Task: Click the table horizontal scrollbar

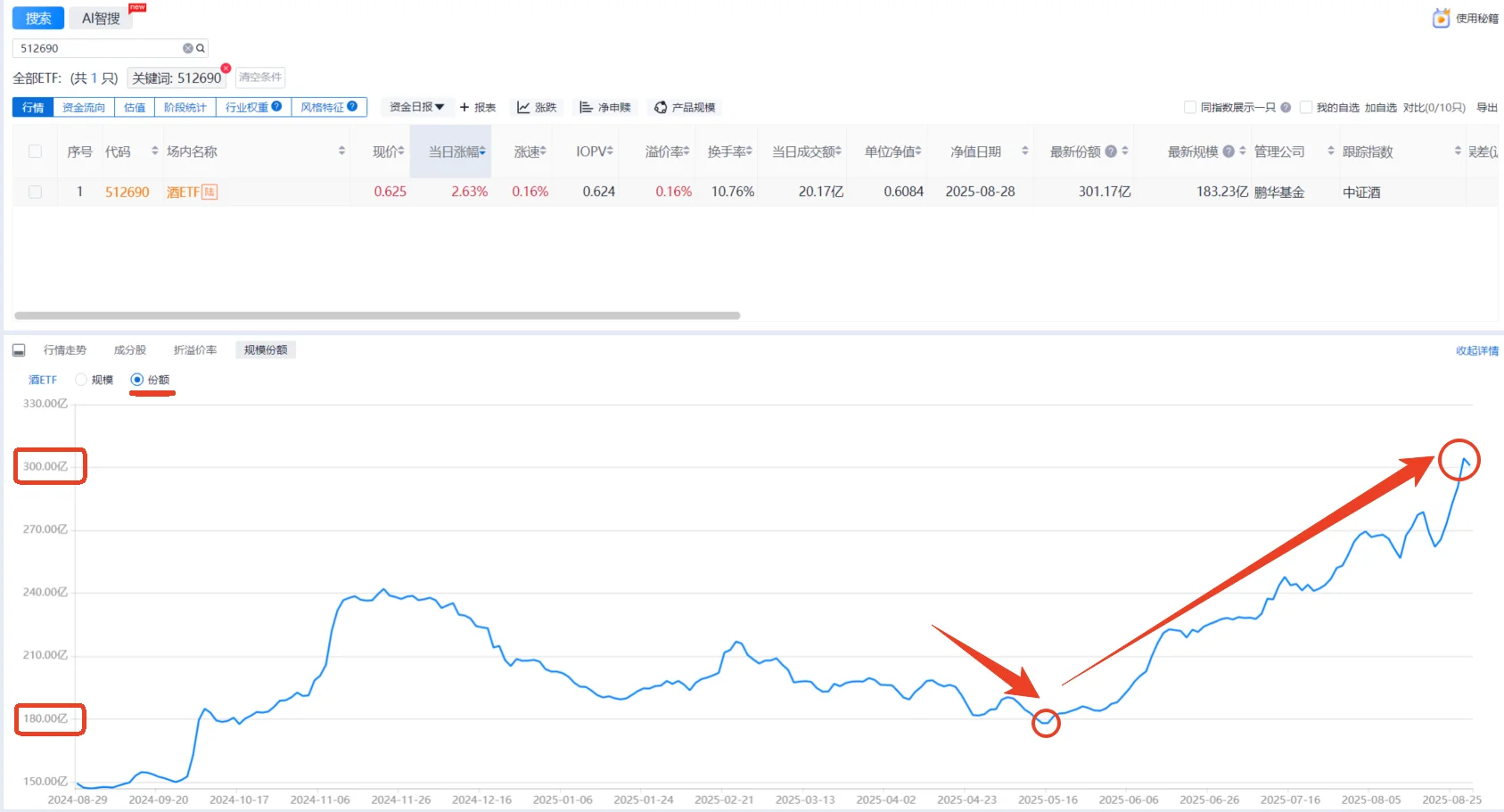Action: point(377,316)
